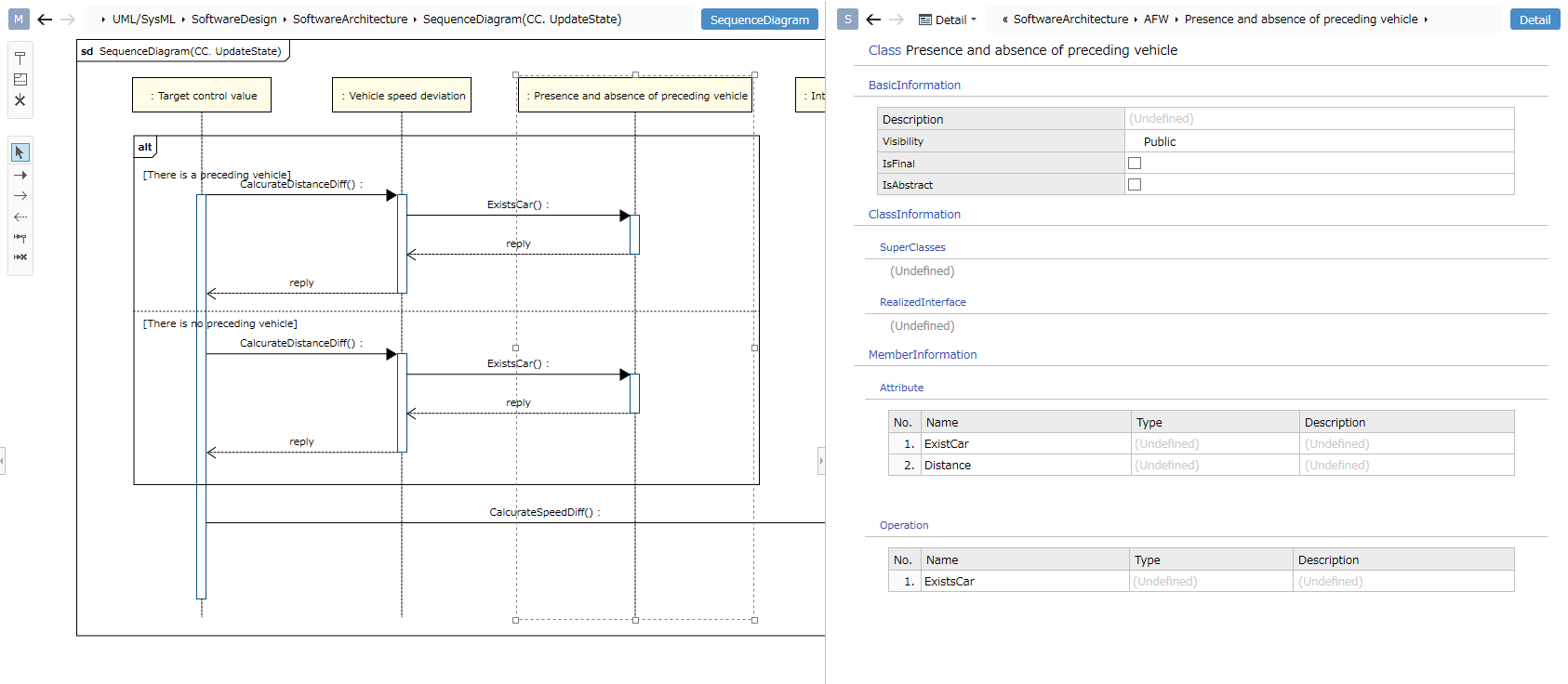Screen dimensions: 1568x684
Task: Expand breadcrumb arrow after SoftwareArchitecture in diagram panel
Action: point(415,20)
